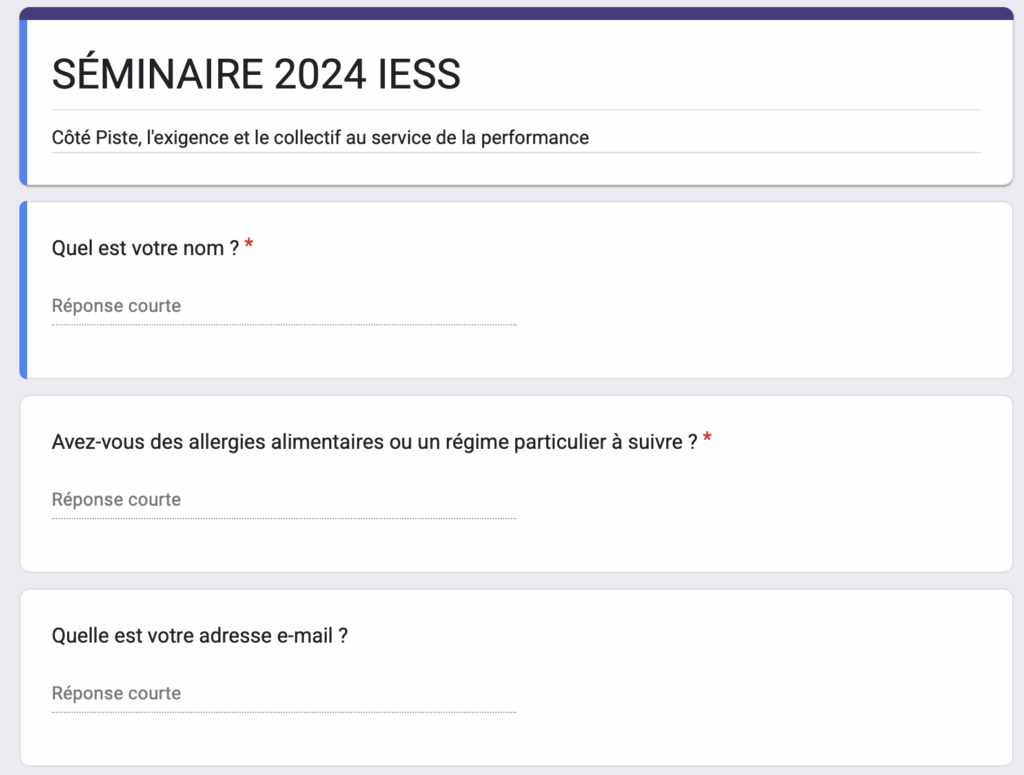Click the underline beneath the Côté Piste description
This screenshot has height=775, width=1024.
516,153
